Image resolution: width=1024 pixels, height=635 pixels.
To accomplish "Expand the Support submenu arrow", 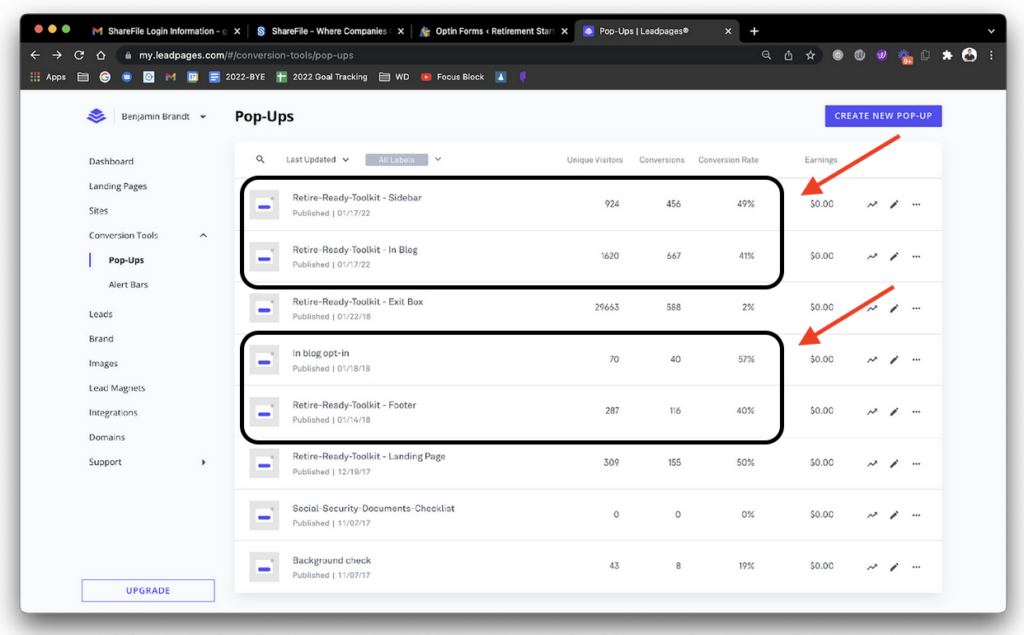I will (203, 462).
